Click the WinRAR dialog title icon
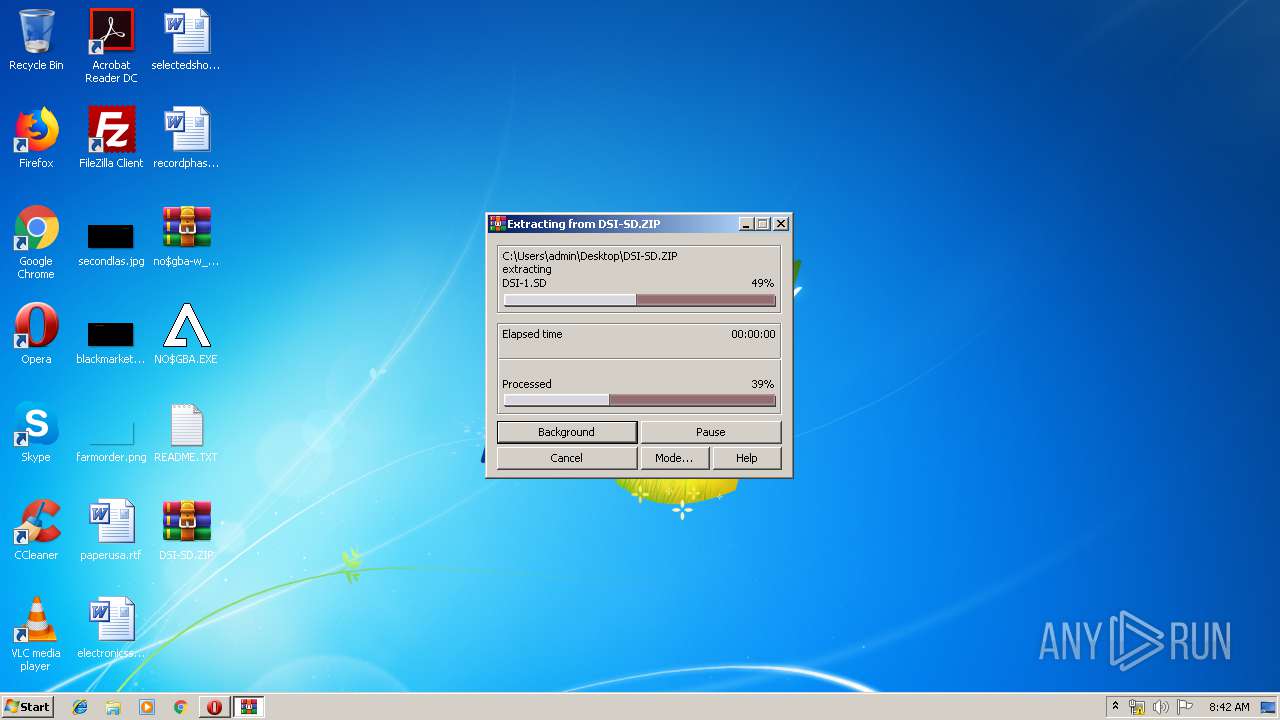1280x720 pixels. 497,224
